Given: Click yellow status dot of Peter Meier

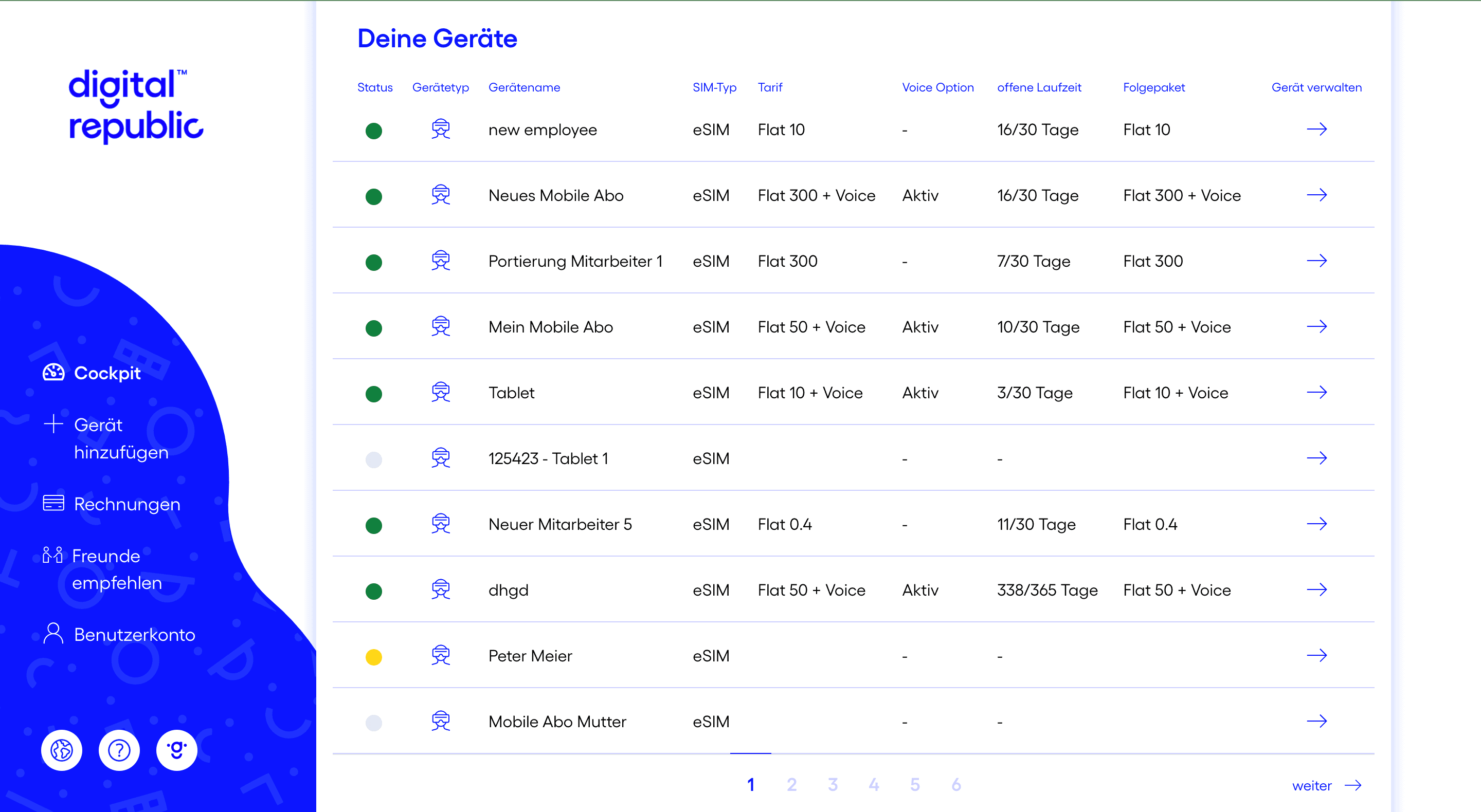Looking at the screenshot, I should [374, 656].
